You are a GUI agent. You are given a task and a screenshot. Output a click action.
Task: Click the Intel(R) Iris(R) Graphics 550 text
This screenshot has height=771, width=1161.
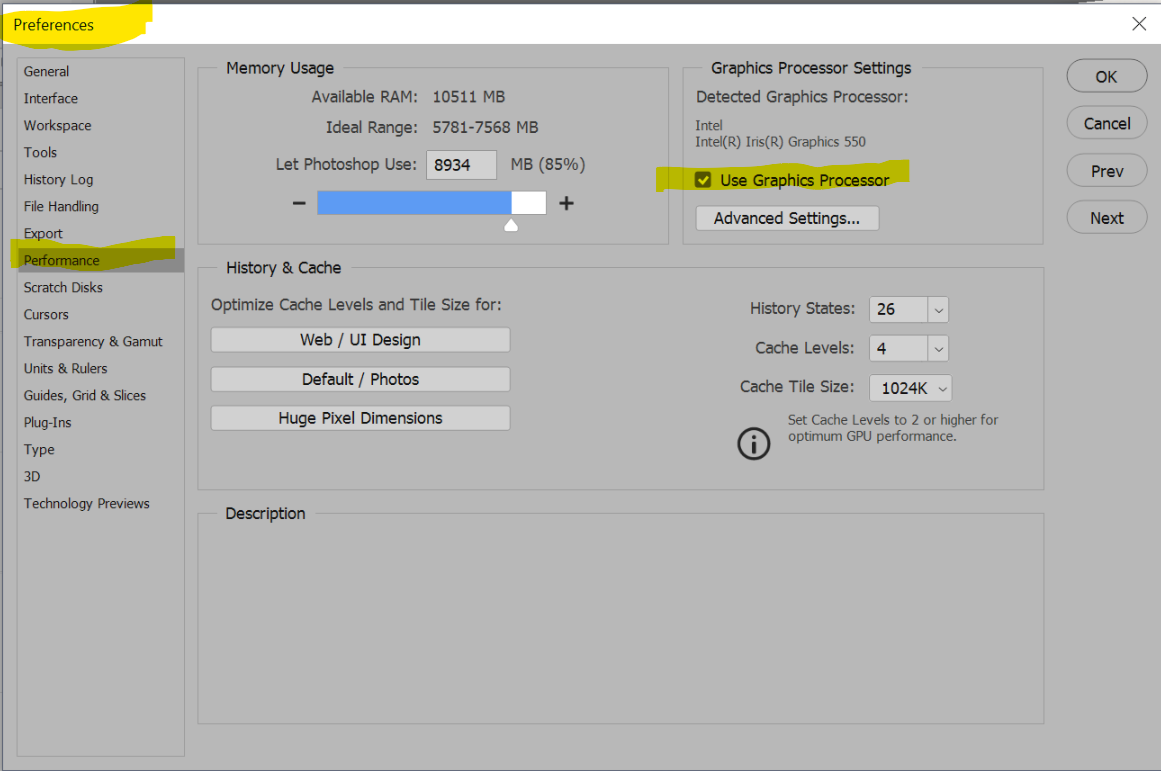click(x=780, y=141)
